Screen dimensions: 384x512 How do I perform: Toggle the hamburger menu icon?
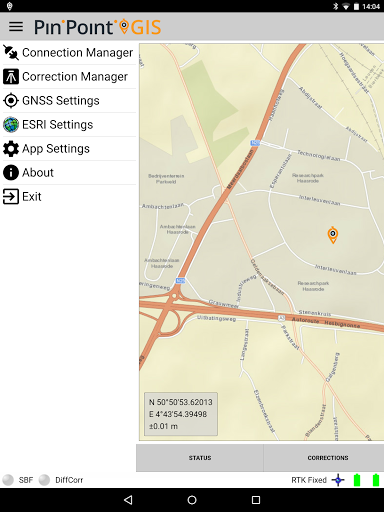(16, 27)
